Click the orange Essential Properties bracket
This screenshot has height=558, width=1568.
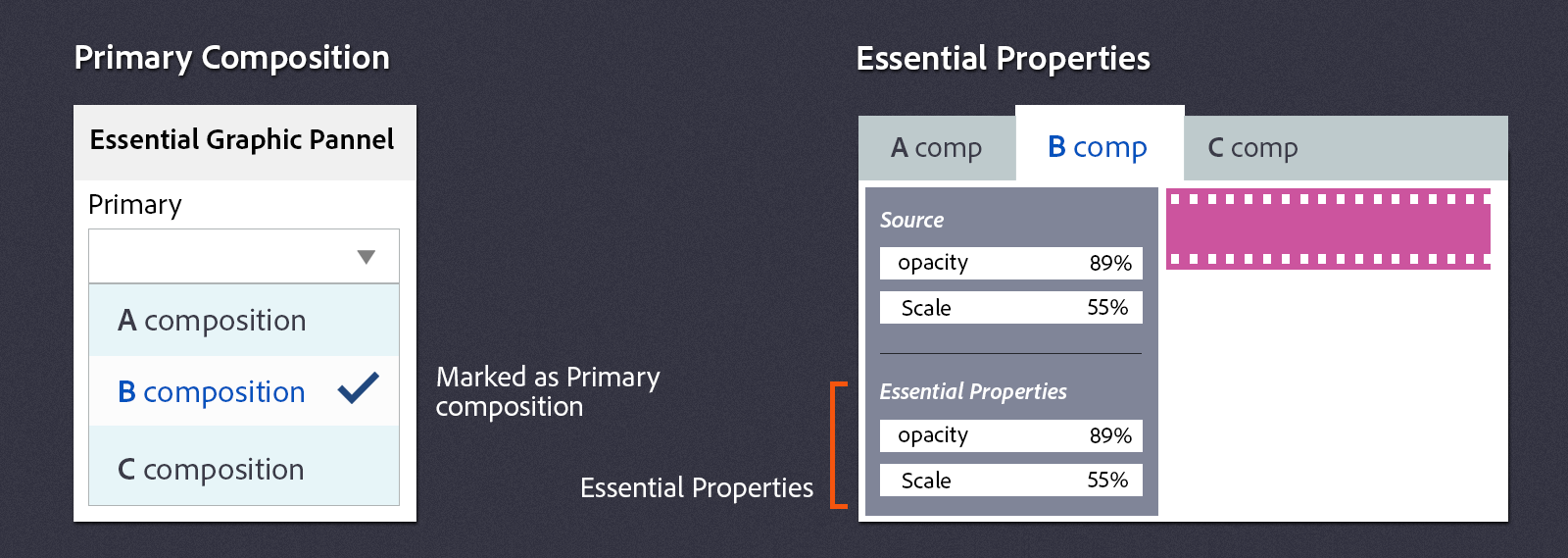click(838, 445)
